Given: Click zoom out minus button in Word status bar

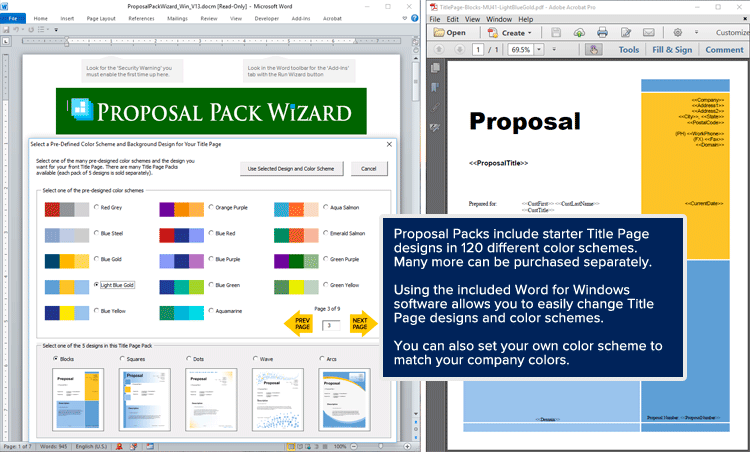Looking at the screenshot, I should click(354, 446).
